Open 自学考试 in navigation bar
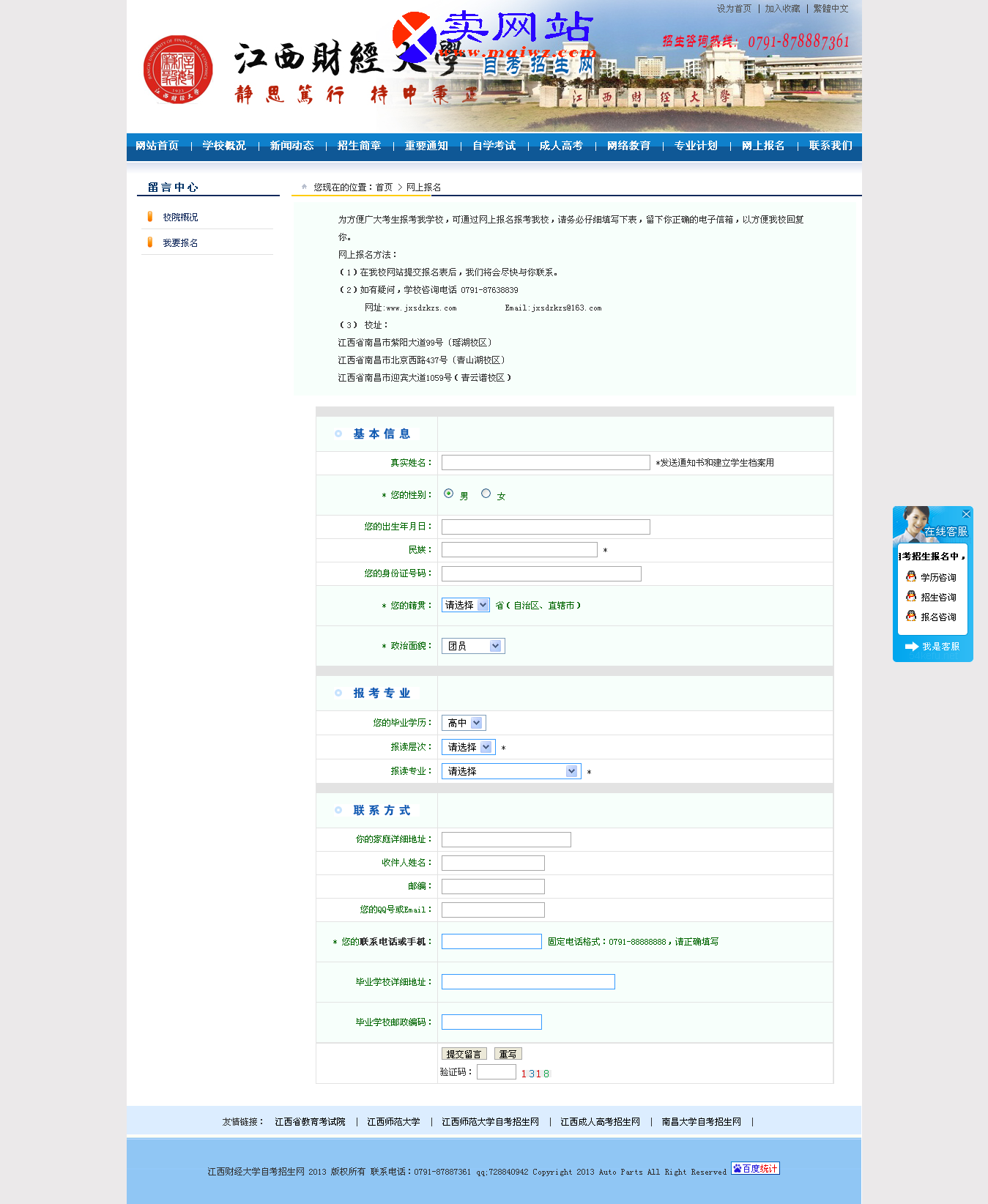 (494, 146)
